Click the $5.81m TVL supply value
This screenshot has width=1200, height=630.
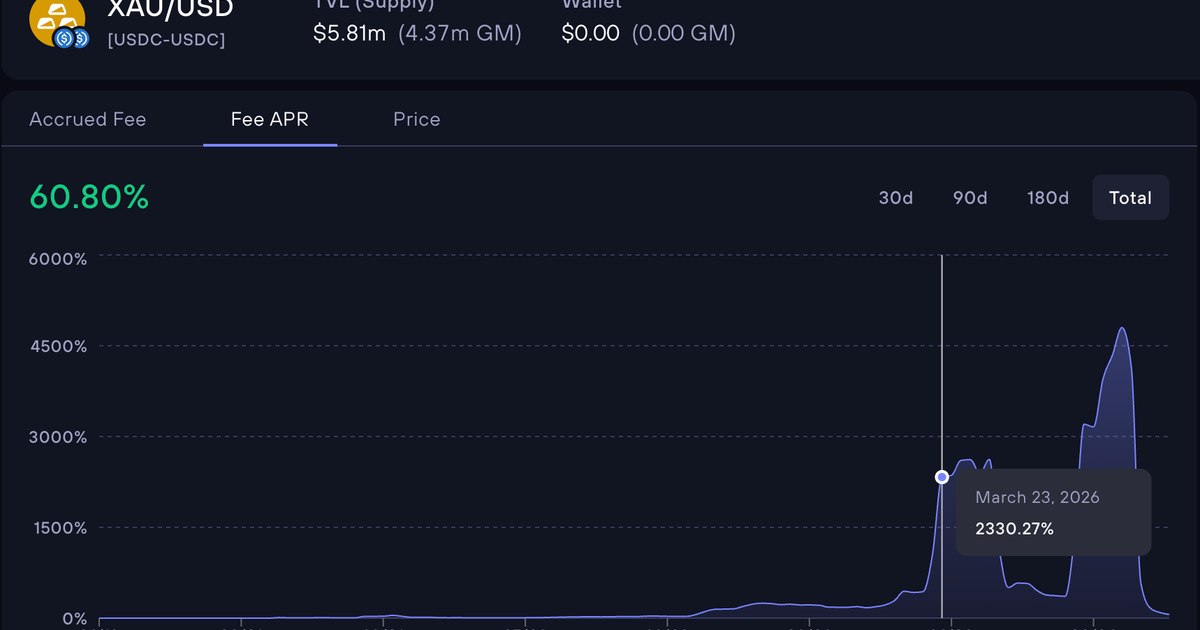tap(349, 33)
